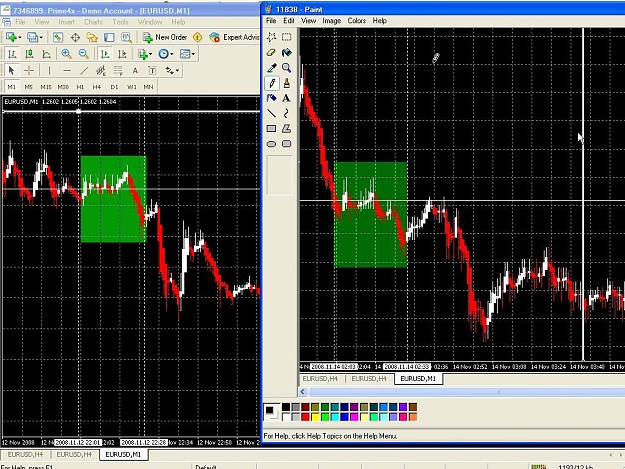Select the Rounded Rectangle tool in Paint
The height and width of the screenshot is (469, 625).
[x=287, y=144]
